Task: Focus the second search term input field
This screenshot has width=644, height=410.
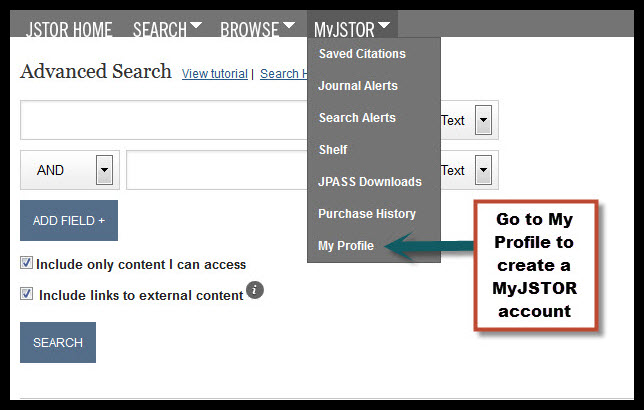Action: (x=217, y=170)
